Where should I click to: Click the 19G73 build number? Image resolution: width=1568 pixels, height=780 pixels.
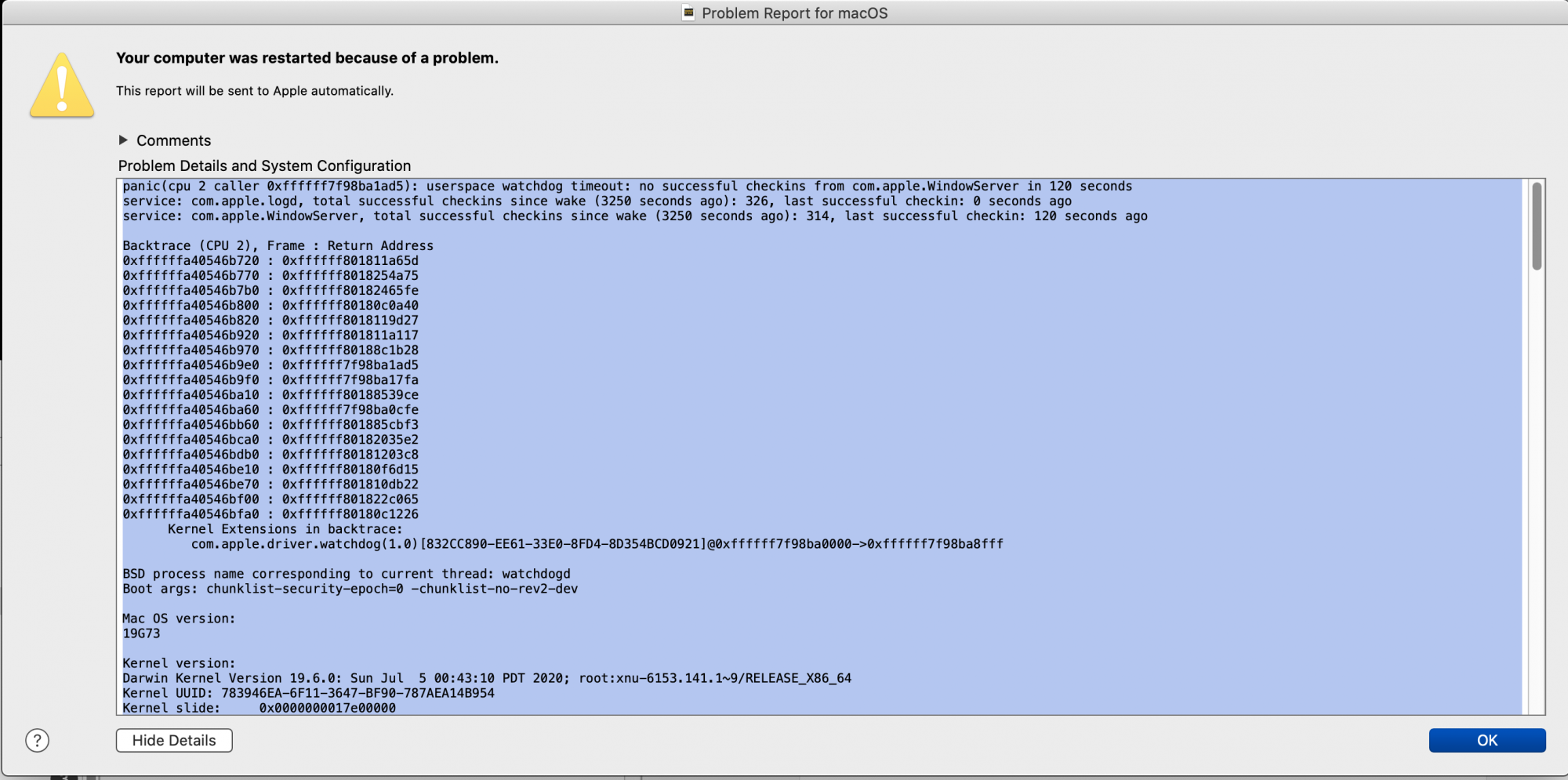pyautogui.click(x=141, y=633)
